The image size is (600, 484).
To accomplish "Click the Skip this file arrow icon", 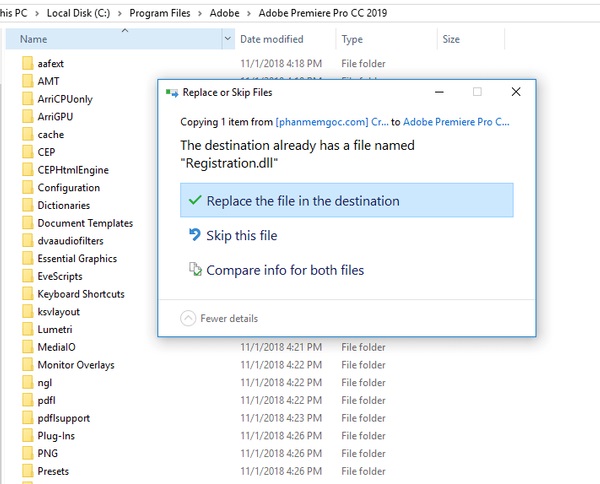I will click(x=195, y=236).
